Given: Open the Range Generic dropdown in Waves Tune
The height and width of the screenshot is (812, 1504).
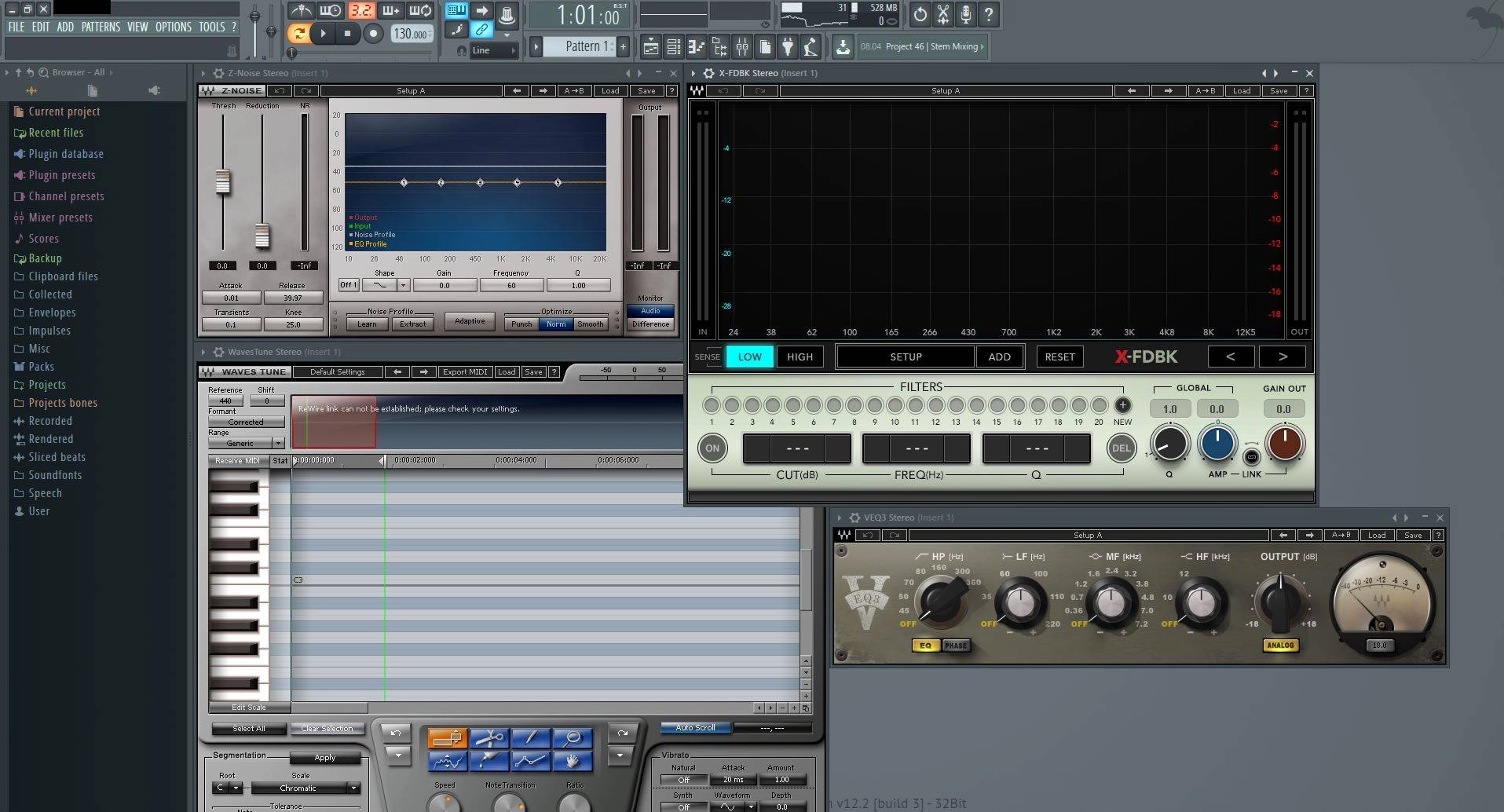Looking at the screenshot, I should (246, 443).
